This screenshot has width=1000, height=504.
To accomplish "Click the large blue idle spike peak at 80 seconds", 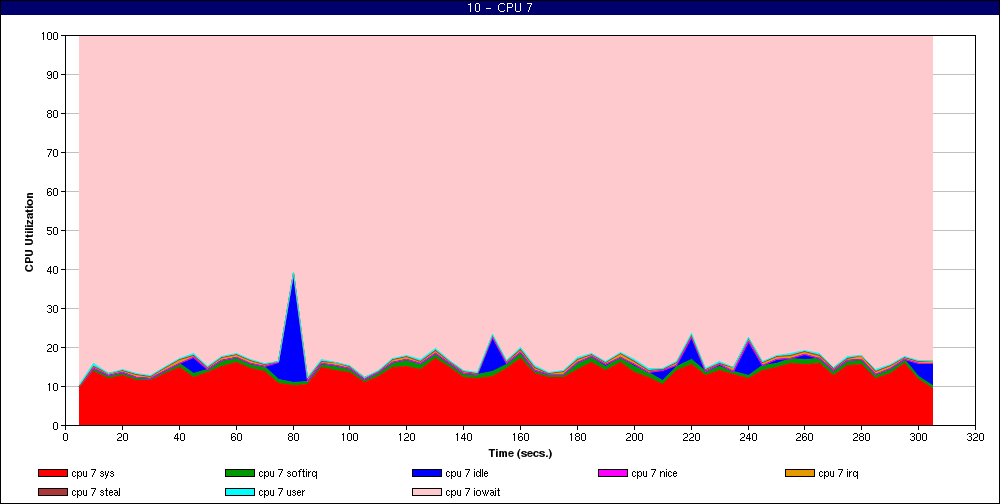I will pos(293,276).
